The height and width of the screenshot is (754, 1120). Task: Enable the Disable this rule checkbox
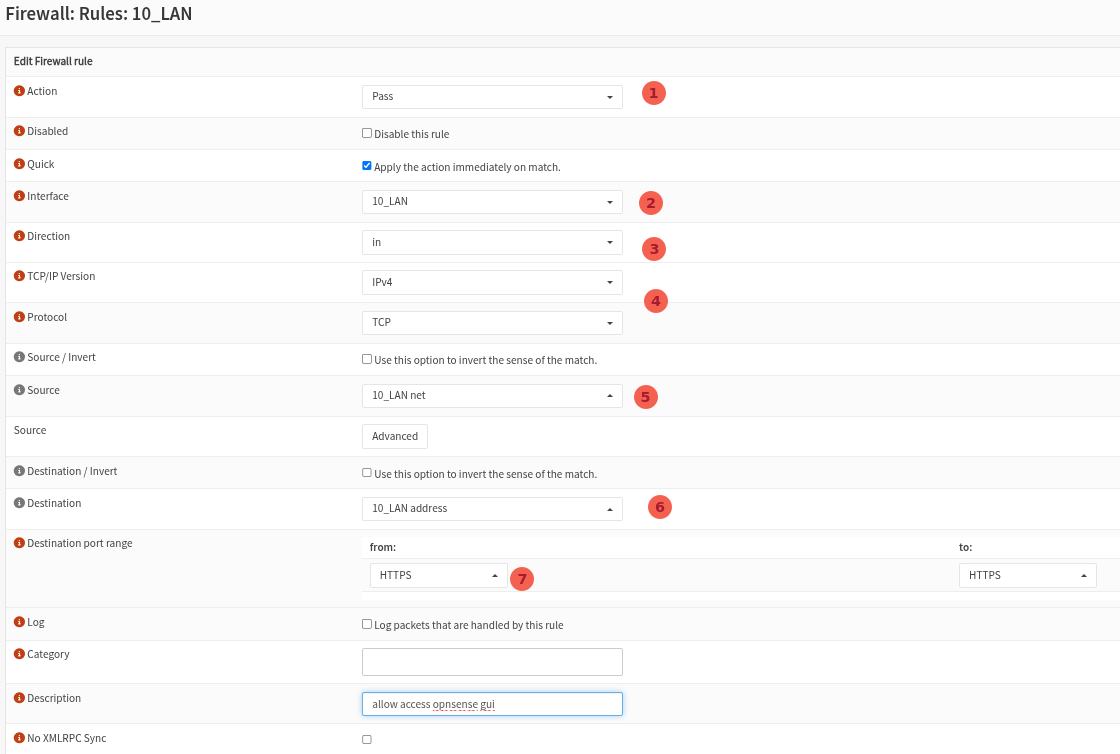367,132
